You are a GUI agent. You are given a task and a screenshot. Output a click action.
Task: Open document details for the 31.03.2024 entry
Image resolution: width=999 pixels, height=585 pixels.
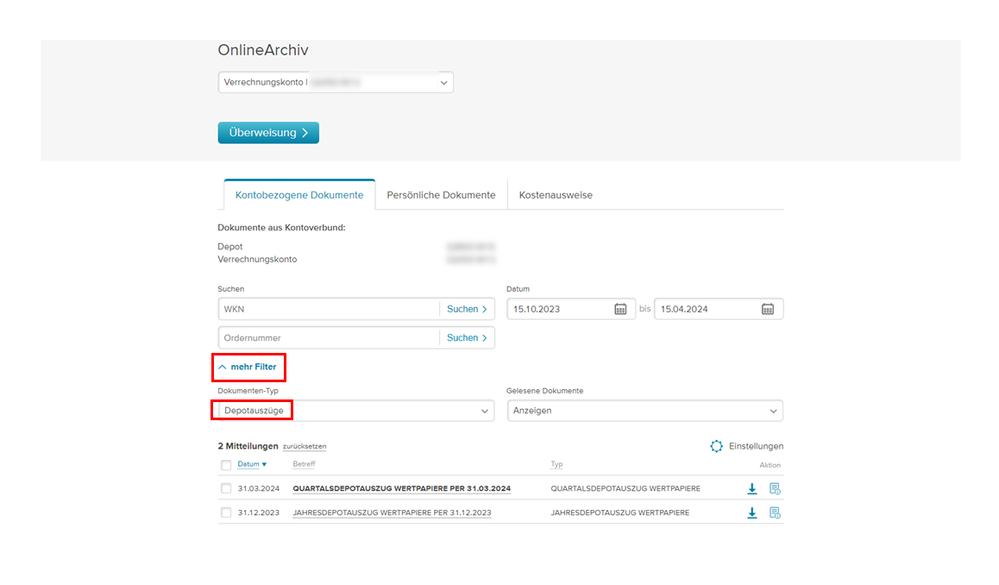coord(774,488)
